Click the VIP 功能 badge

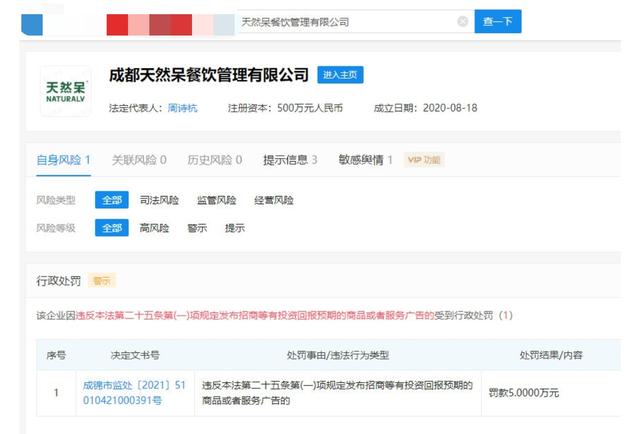[x=424, y=160]
